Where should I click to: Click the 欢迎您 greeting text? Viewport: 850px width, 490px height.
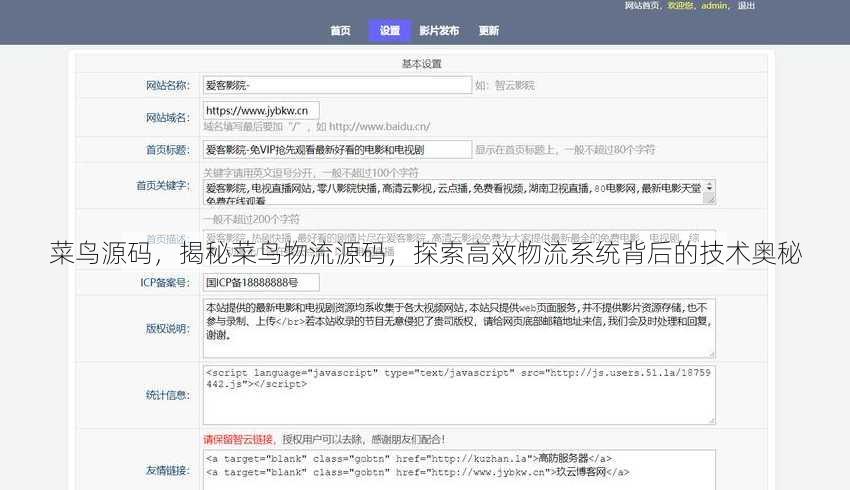coord(681,5)
